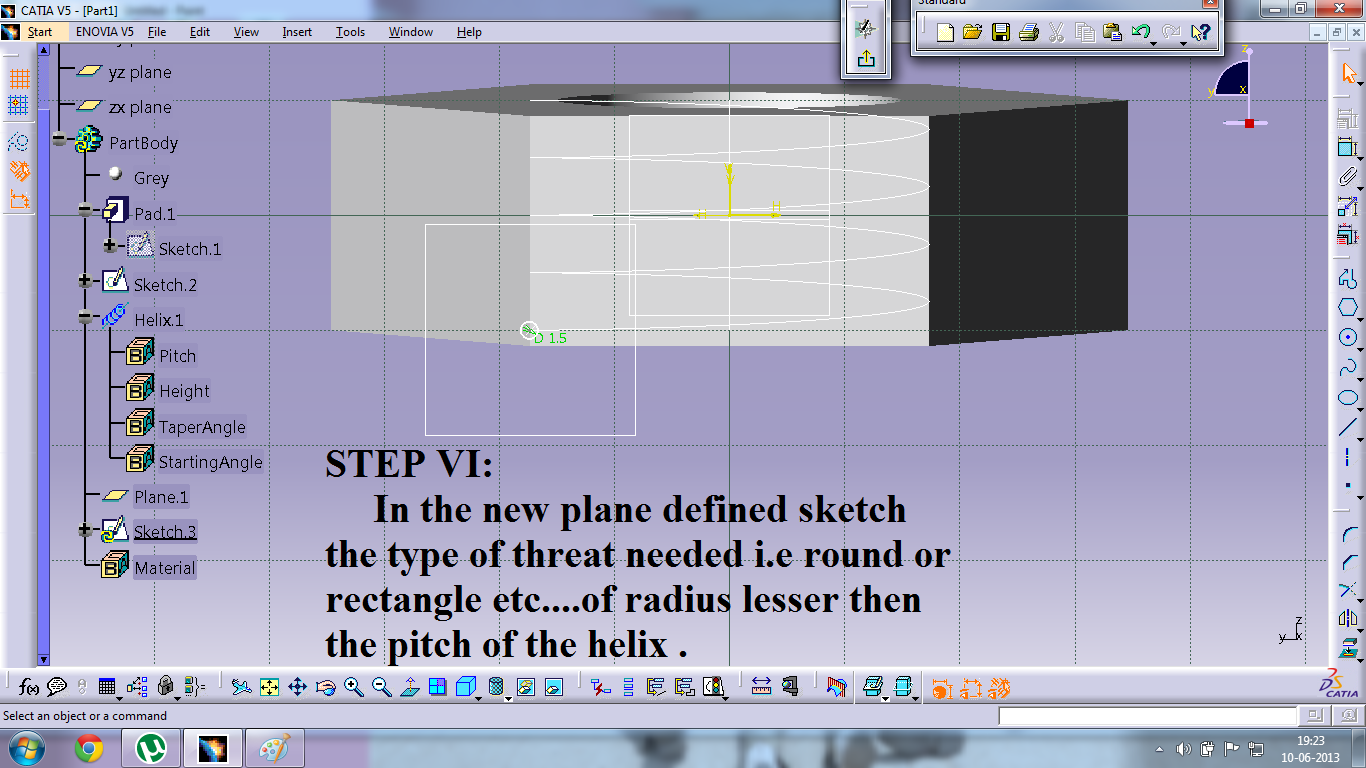Click the What's This help icon
1366x768 pixels.
[1201, 33]
